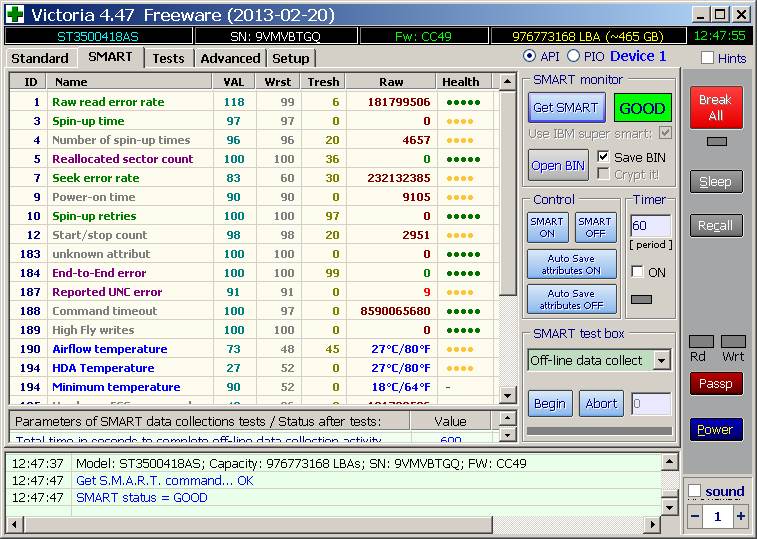Click the SMART table scroll down arrow
Screen dimensions: 757x539
pos(507,396)
